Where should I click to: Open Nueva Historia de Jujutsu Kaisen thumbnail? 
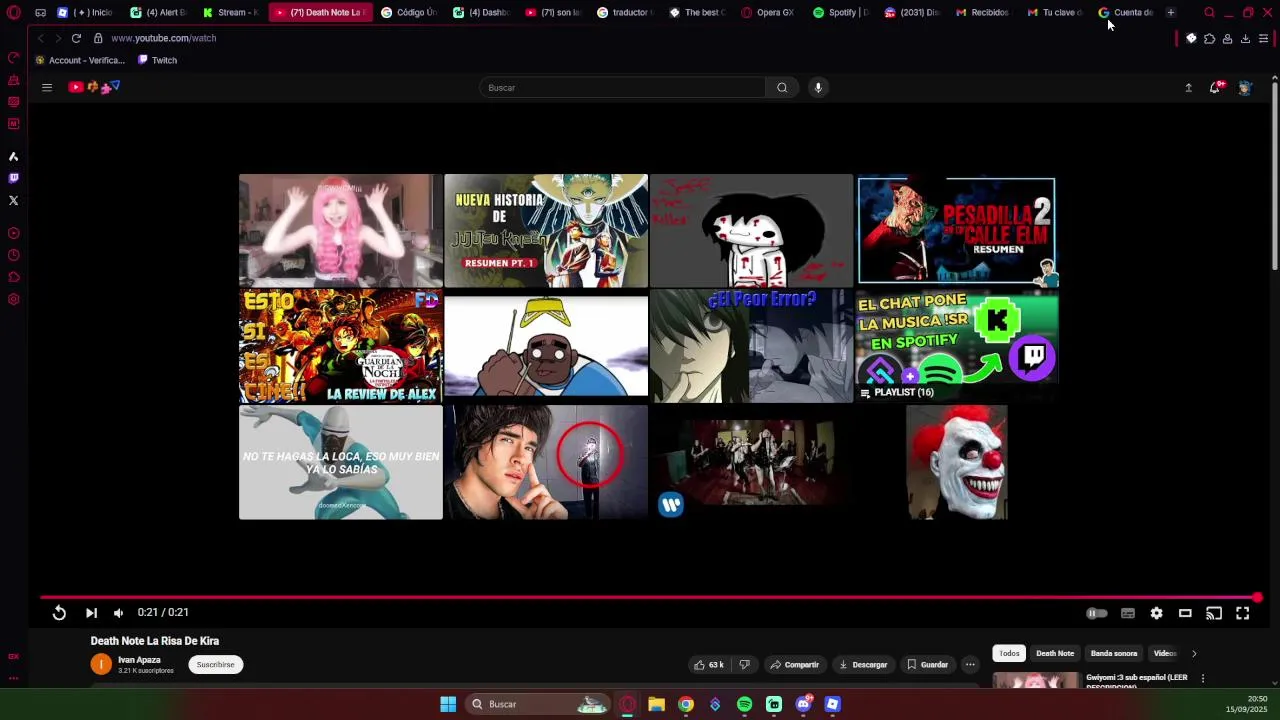click(546, 231)
